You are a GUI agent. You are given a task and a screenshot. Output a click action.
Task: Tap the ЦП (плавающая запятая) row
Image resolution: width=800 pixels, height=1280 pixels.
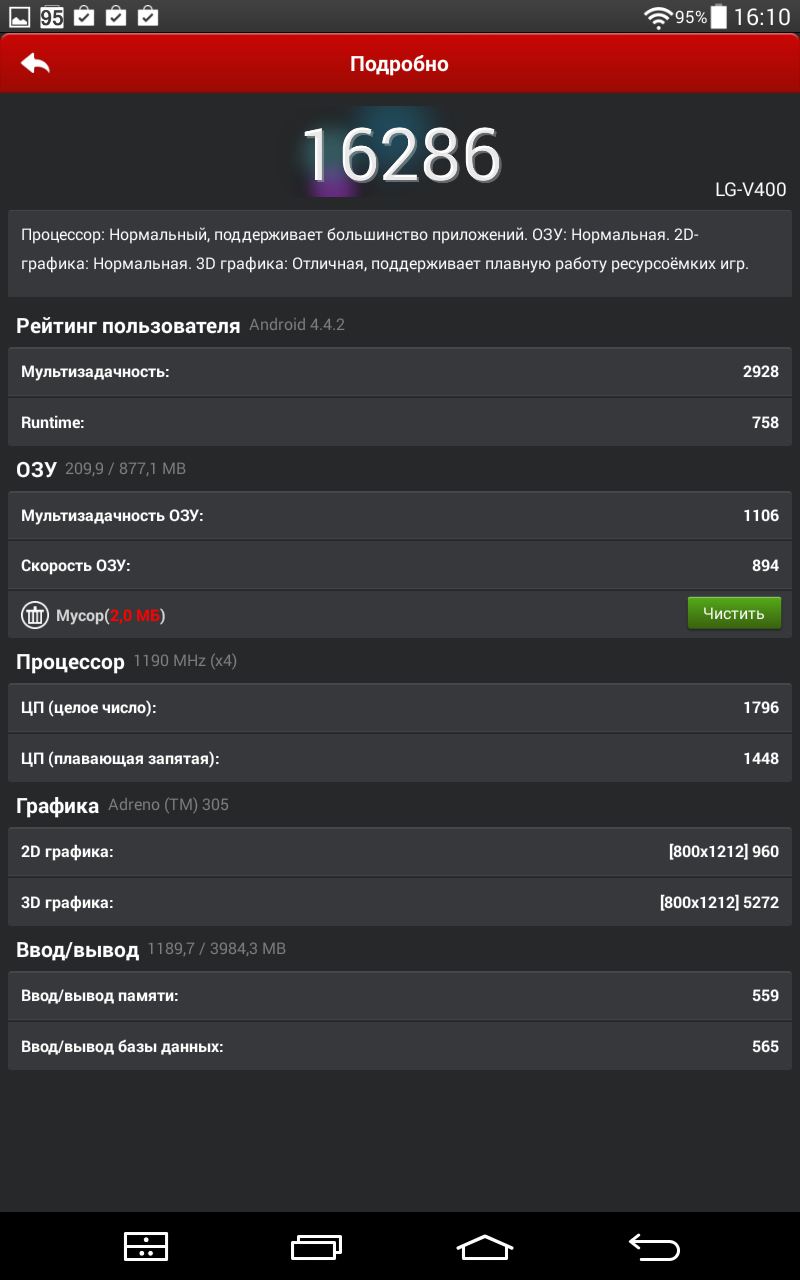[x=400, y=758]
